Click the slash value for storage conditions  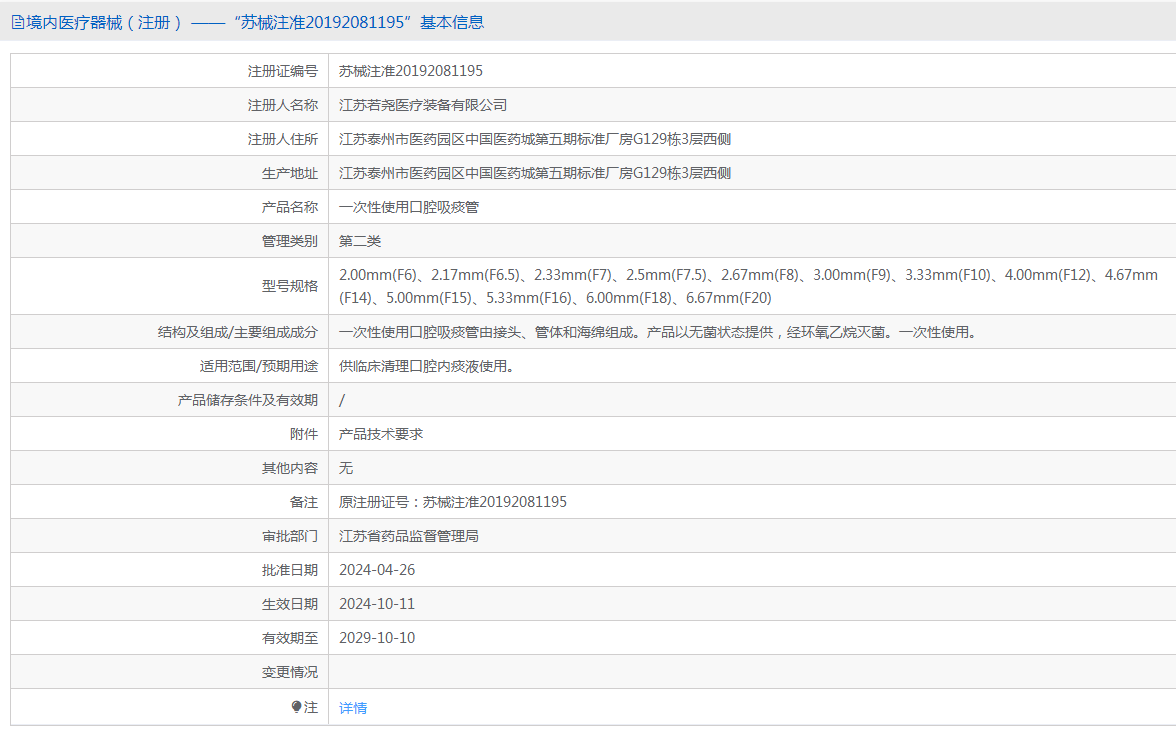pyautogui.click(x=342, y=400)
